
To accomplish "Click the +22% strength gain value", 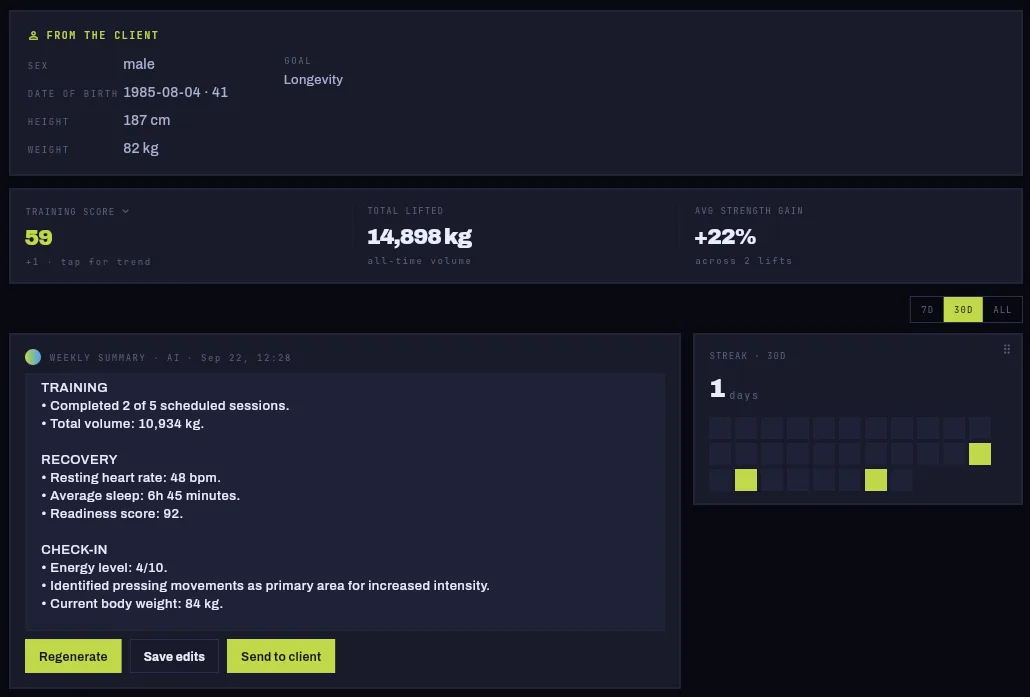I will click(x=725, y=236).
